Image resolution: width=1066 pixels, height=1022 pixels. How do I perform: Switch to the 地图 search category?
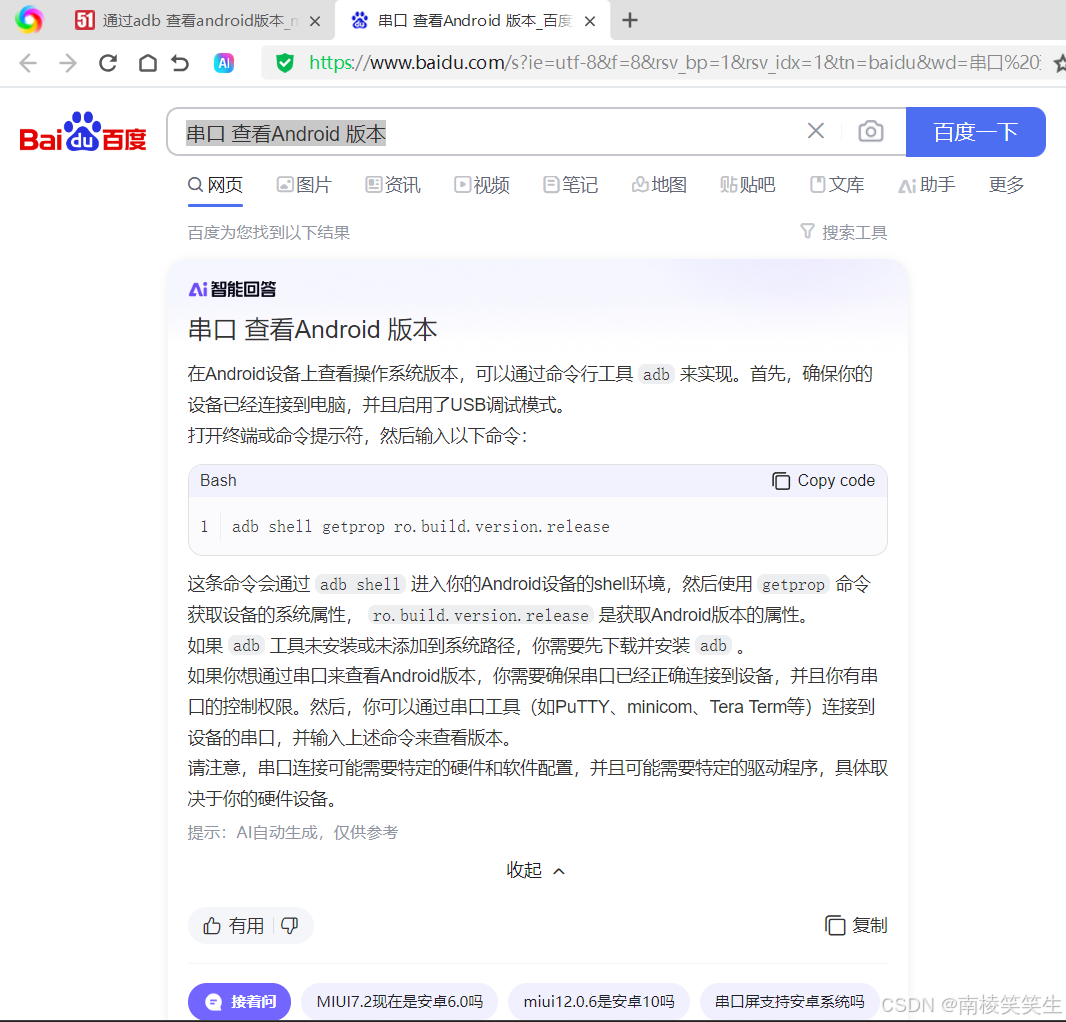click(659, 185)
